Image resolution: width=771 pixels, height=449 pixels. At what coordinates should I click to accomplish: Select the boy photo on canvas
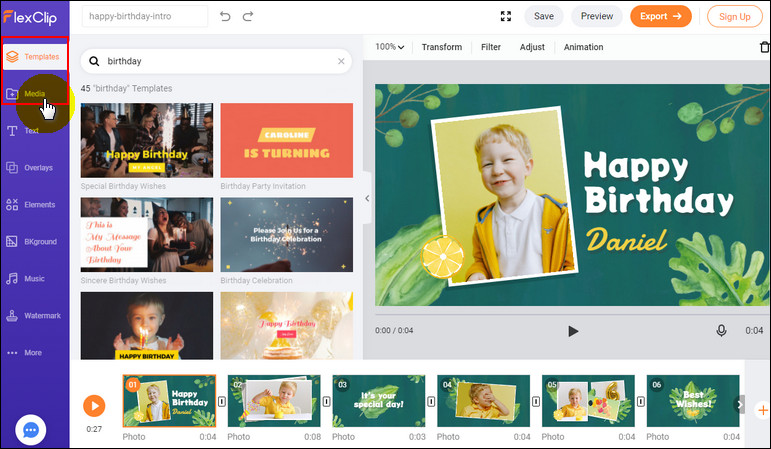coord(504,196)
